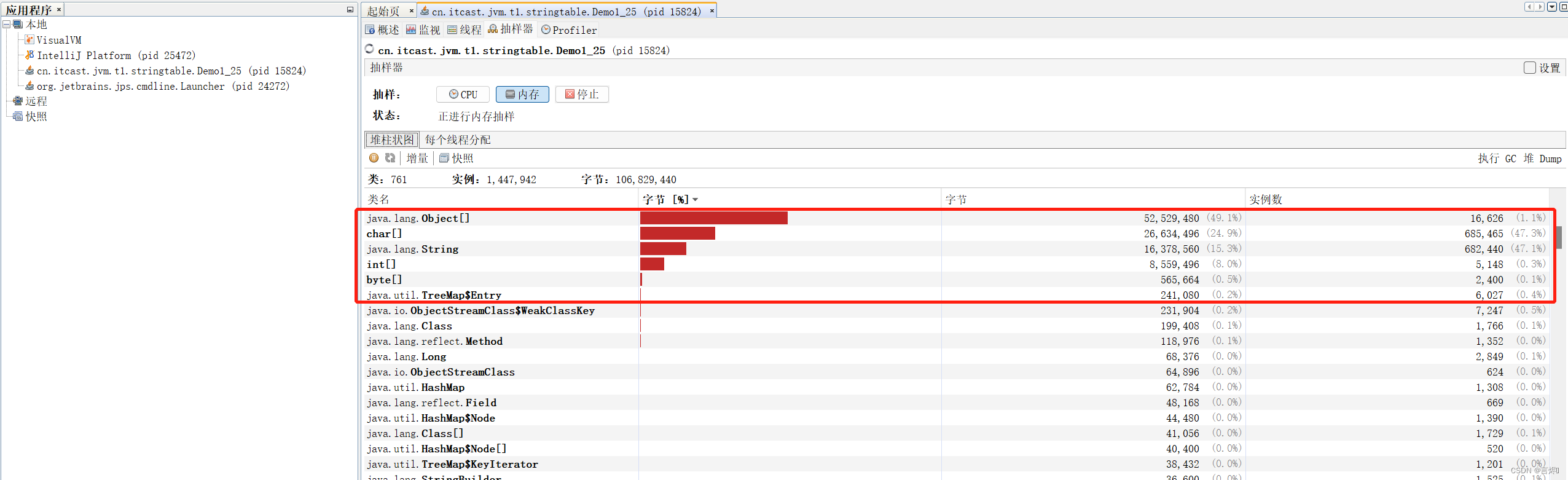Pause live results icon
1568x480 pixels.
pyautogui.click(x=374, y=158)
